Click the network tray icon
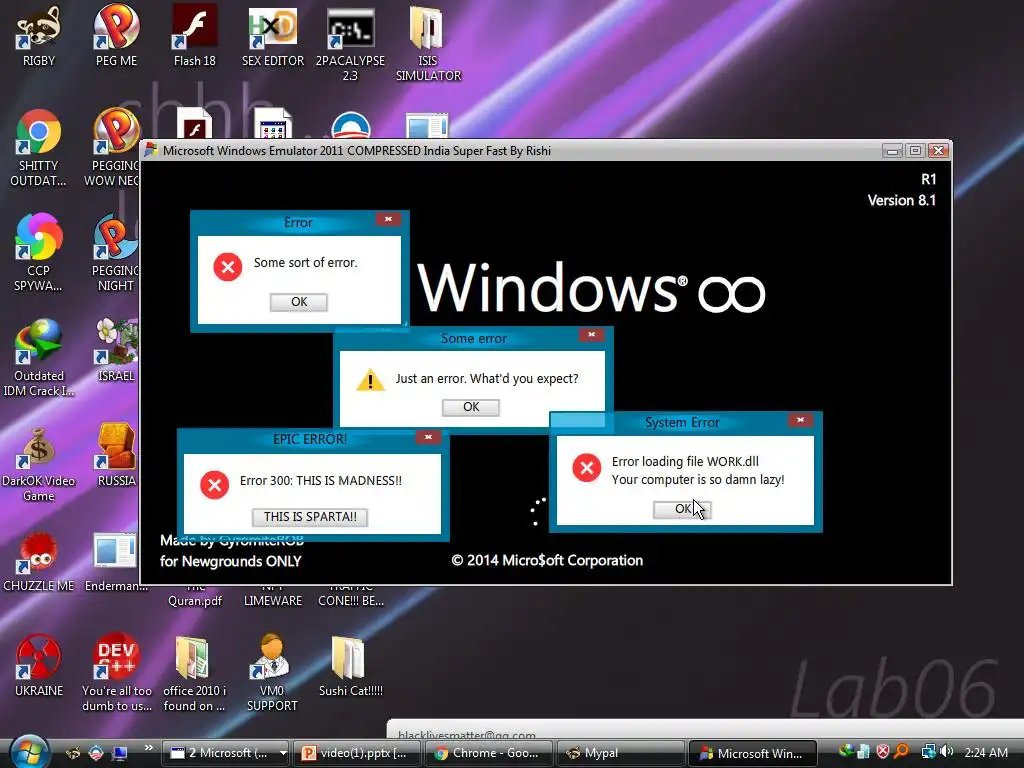Viewport: 1024px width, 768px height. point(928,752)
